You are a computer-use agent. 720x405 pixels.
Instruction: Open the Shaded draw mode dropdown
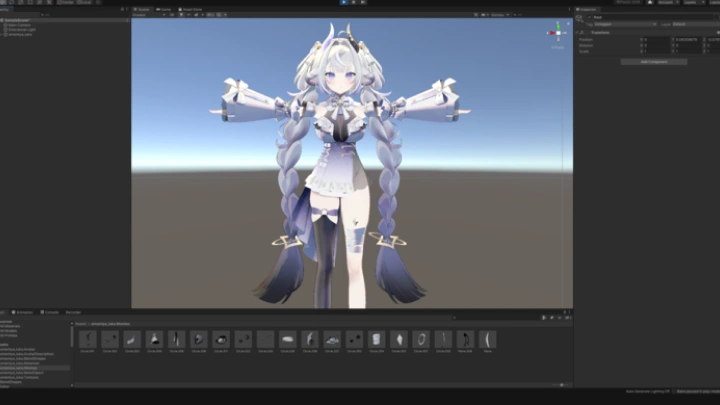[149, 15]
